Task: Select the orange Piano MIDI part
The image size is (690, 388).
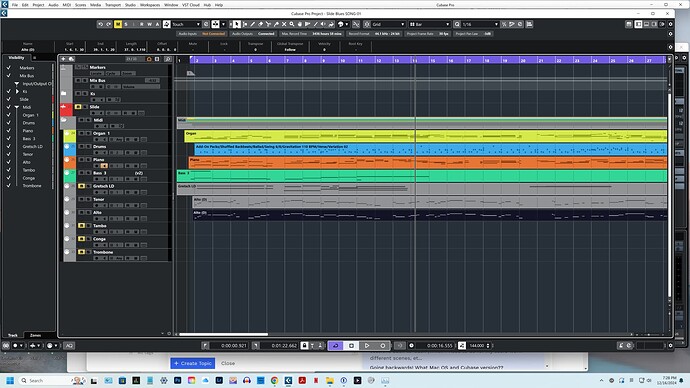Action: click(428, 163)
